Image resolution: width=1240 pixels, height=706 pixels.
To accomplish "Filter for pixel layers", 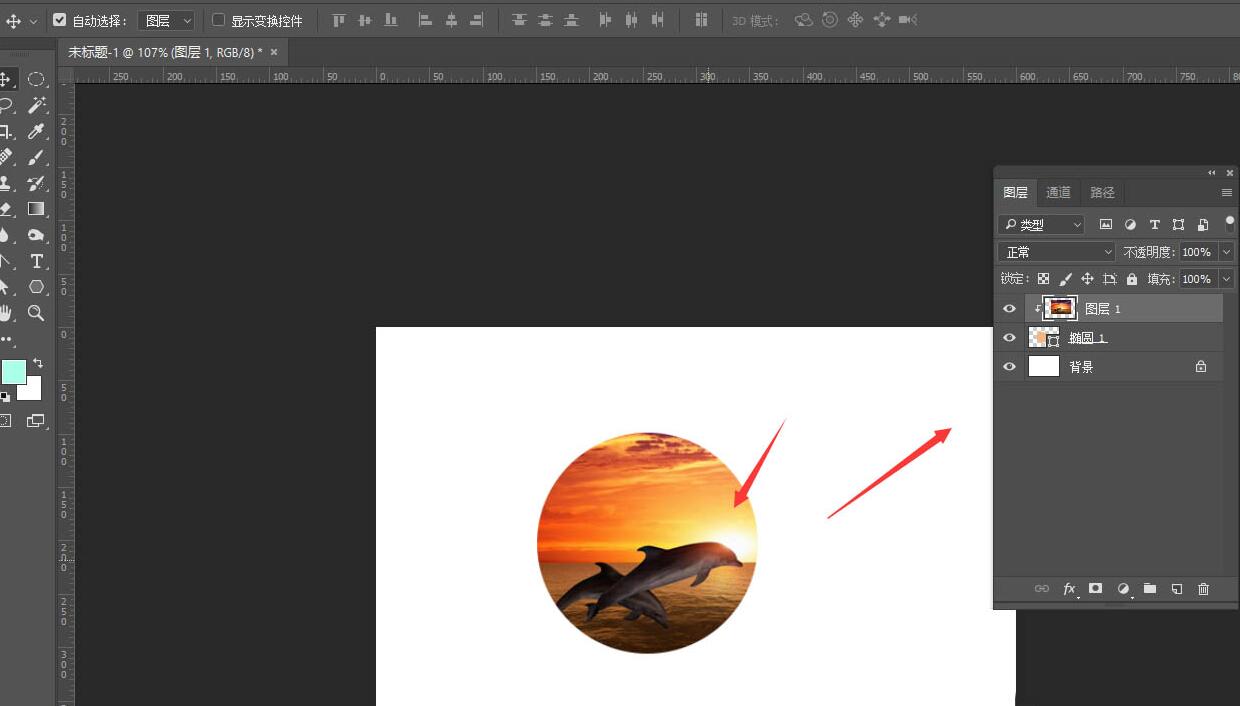I will tap(1106, 225).
